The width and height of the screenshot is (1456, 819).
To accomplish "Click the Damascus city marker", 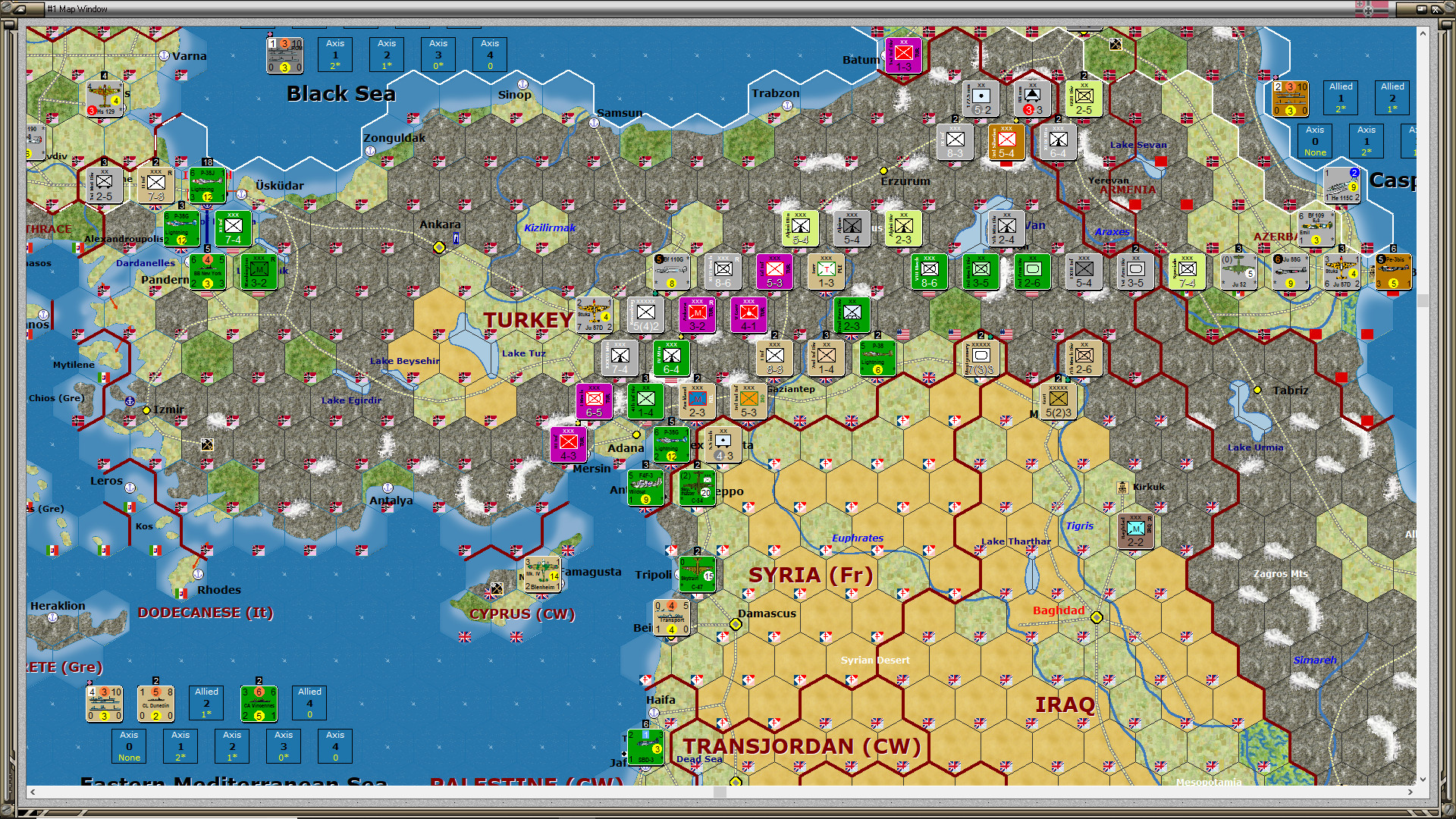I will 736,624.
